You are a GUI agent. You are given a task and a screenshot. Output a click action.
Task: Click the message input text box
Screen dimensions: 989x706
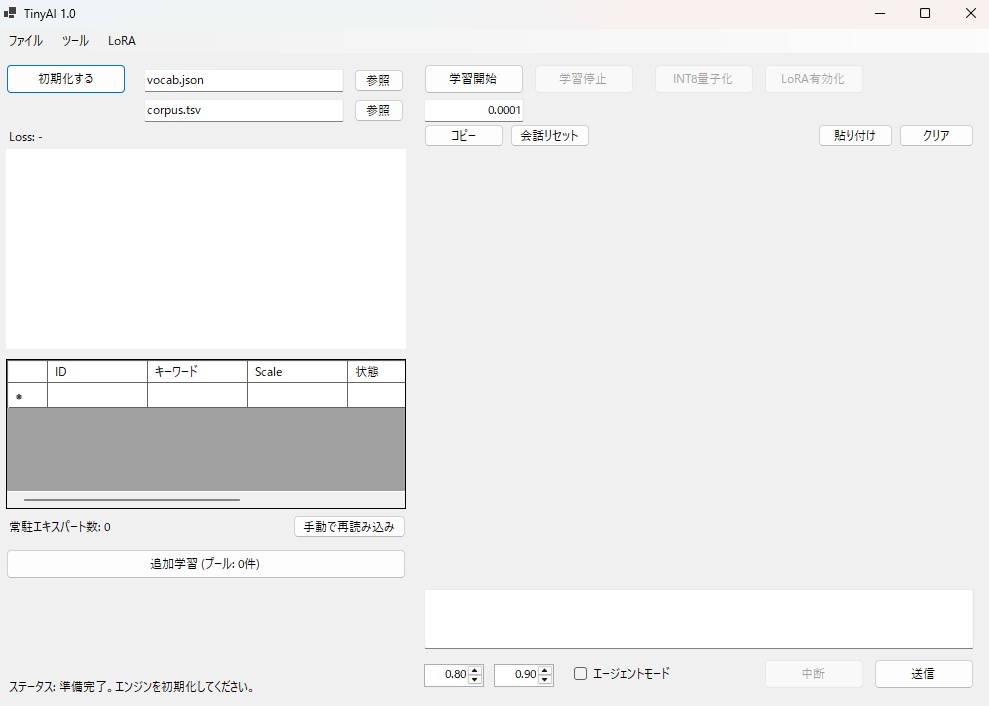click(699, 619)
